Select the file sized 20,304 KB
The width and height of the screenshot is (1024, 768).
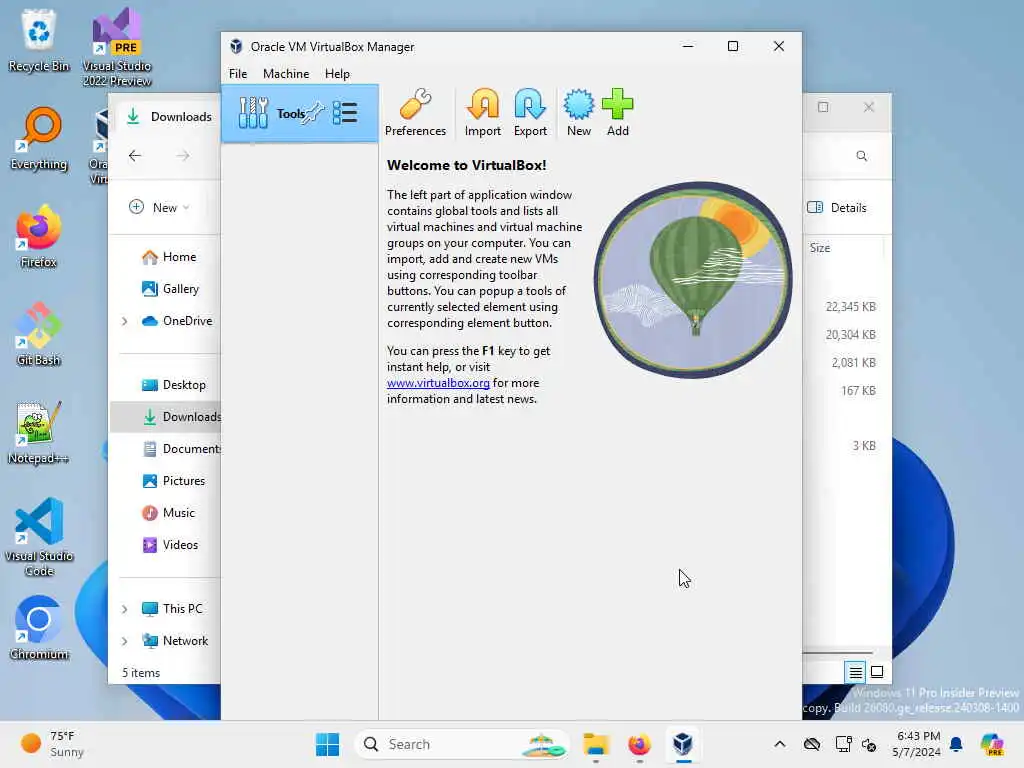pyautogui.click(x=850, y=335)
